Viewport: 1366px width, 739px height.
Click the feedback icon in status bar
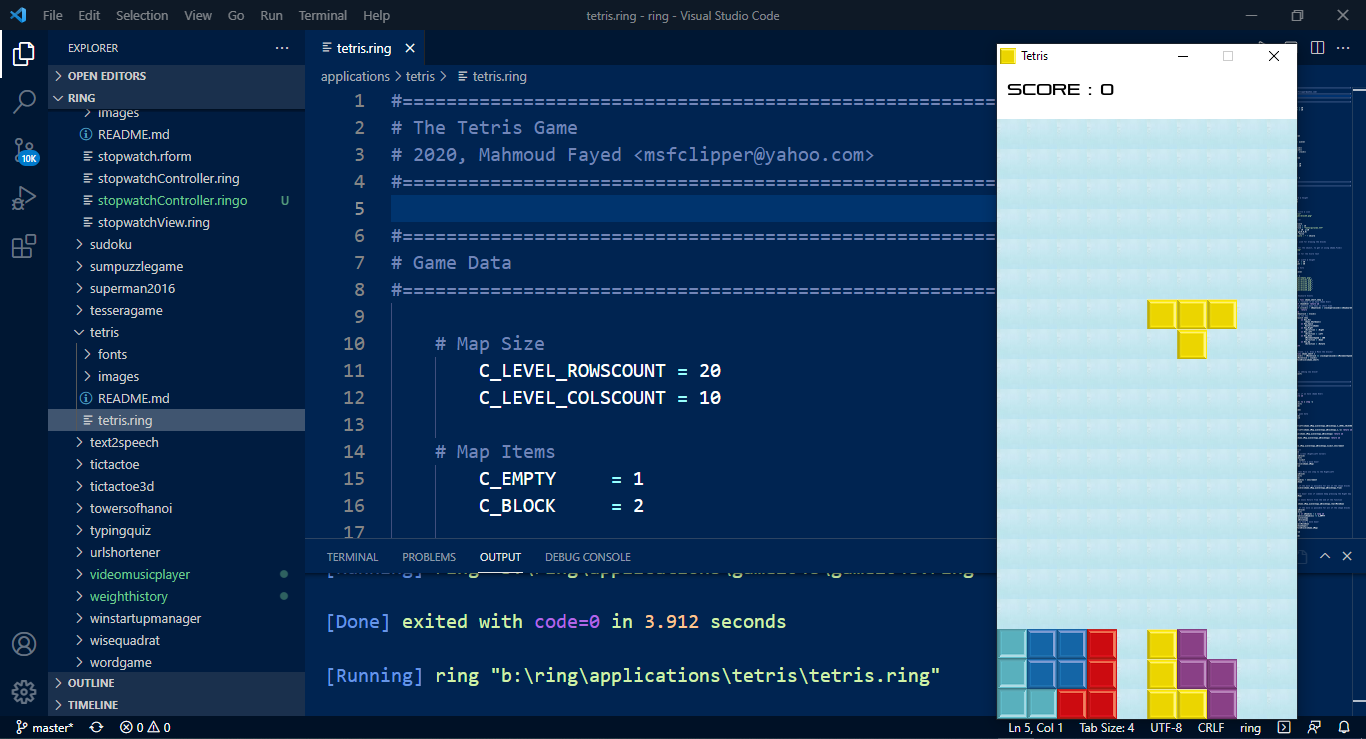[1315, 728]
